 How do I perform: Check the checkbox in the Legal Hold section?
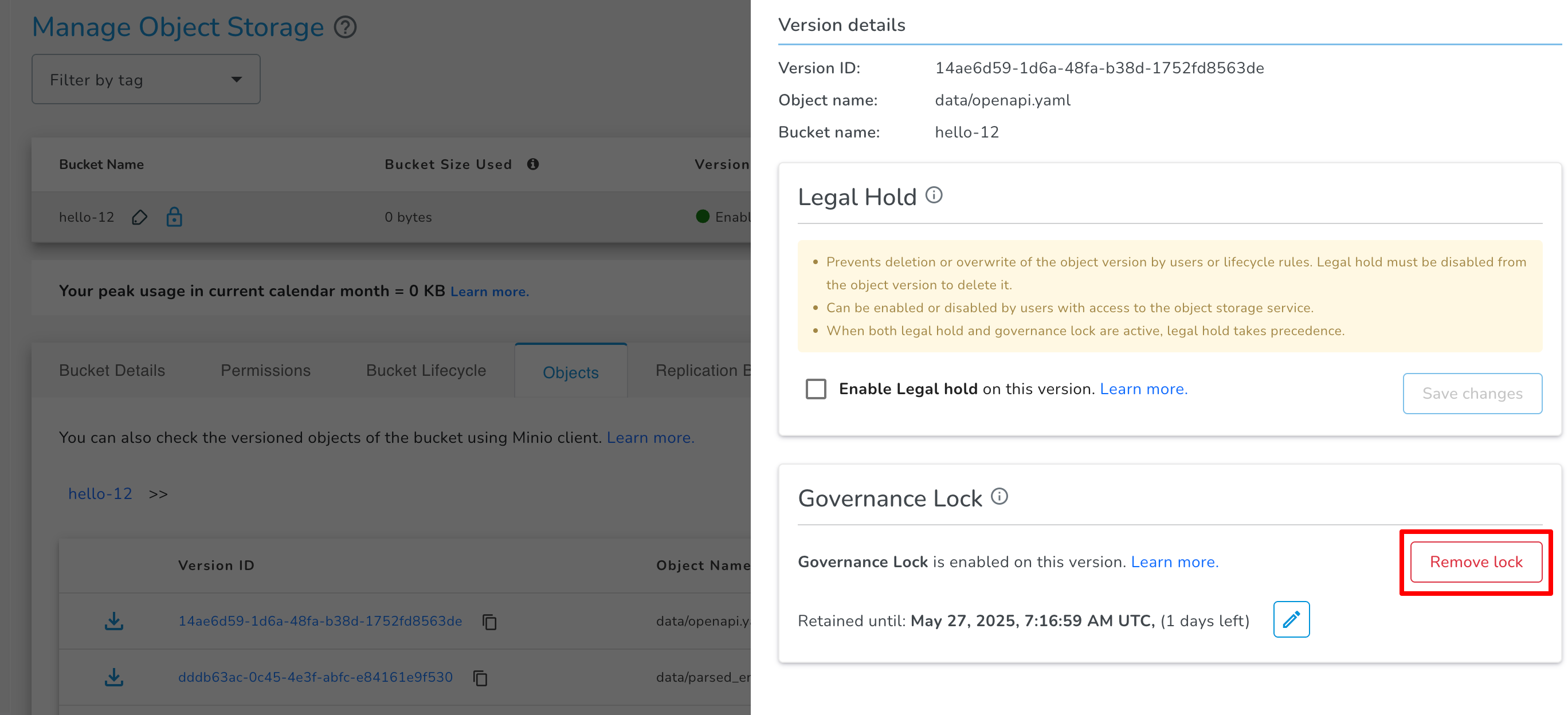coord(816,389)
